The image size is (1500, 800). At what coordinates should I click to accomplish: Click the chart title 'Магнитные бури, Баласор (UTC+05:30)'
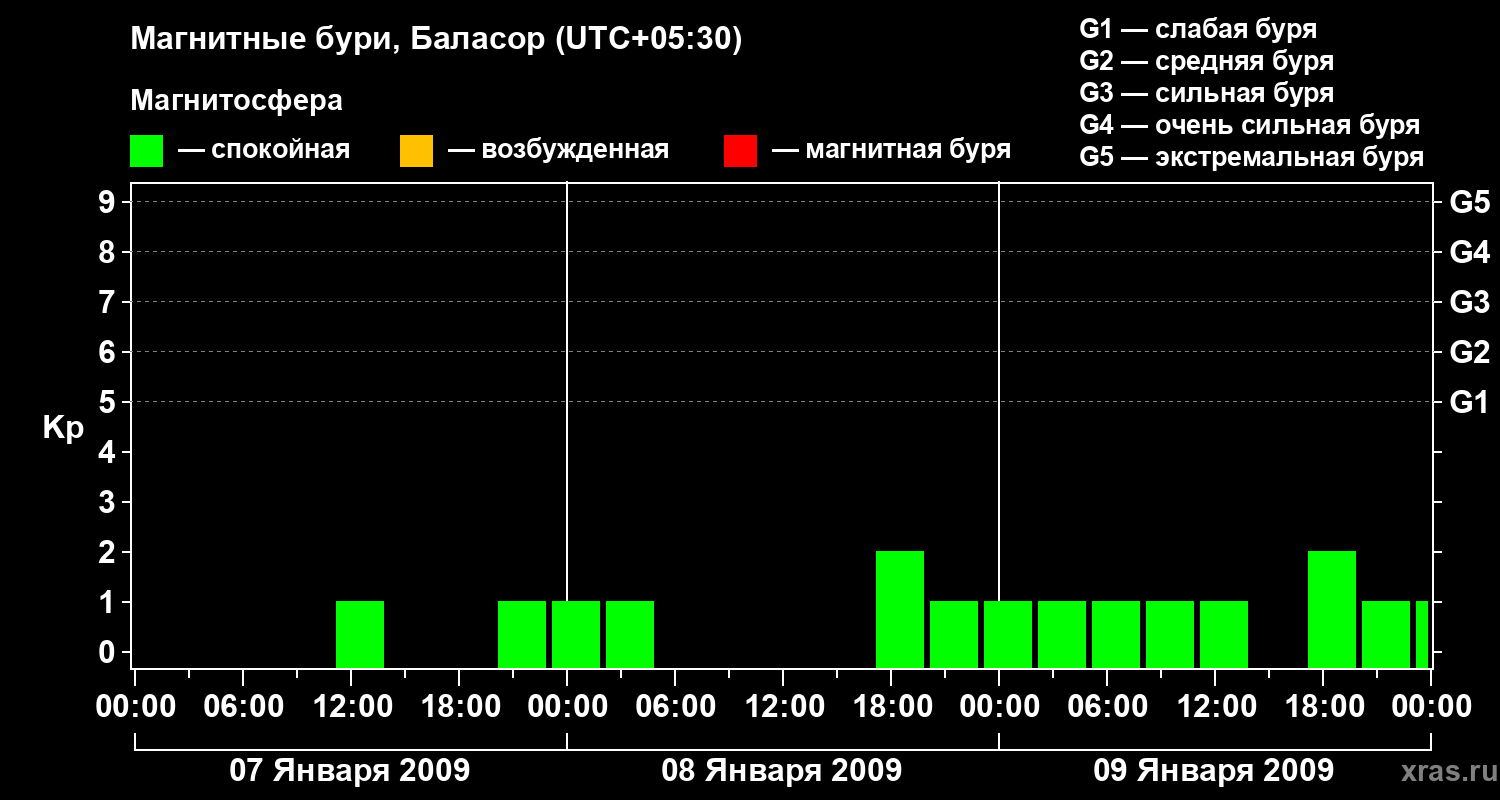(x=437, y=40)
